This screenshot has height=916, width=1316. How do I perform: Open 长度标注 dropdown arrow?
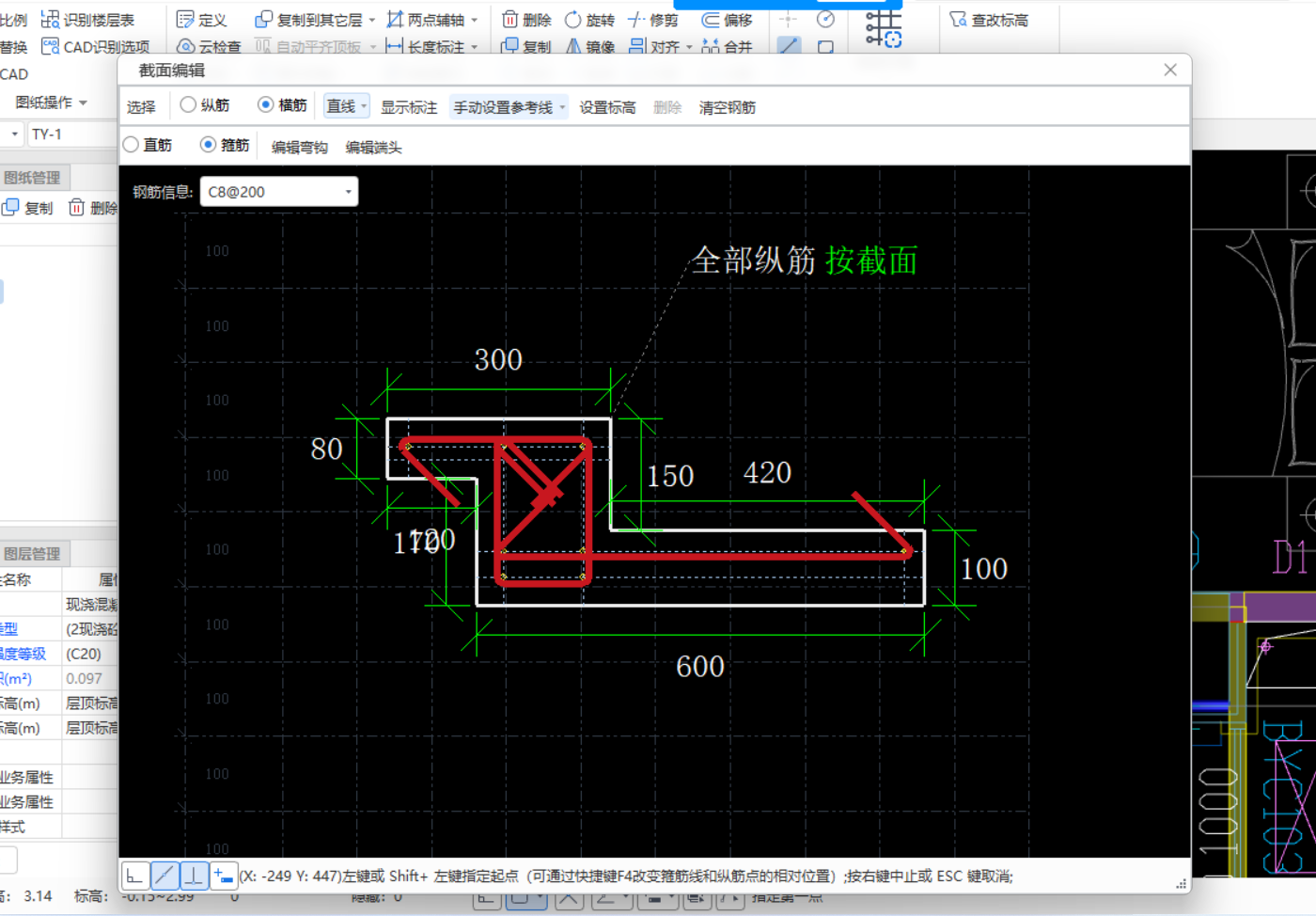click(x=475, y=46)
